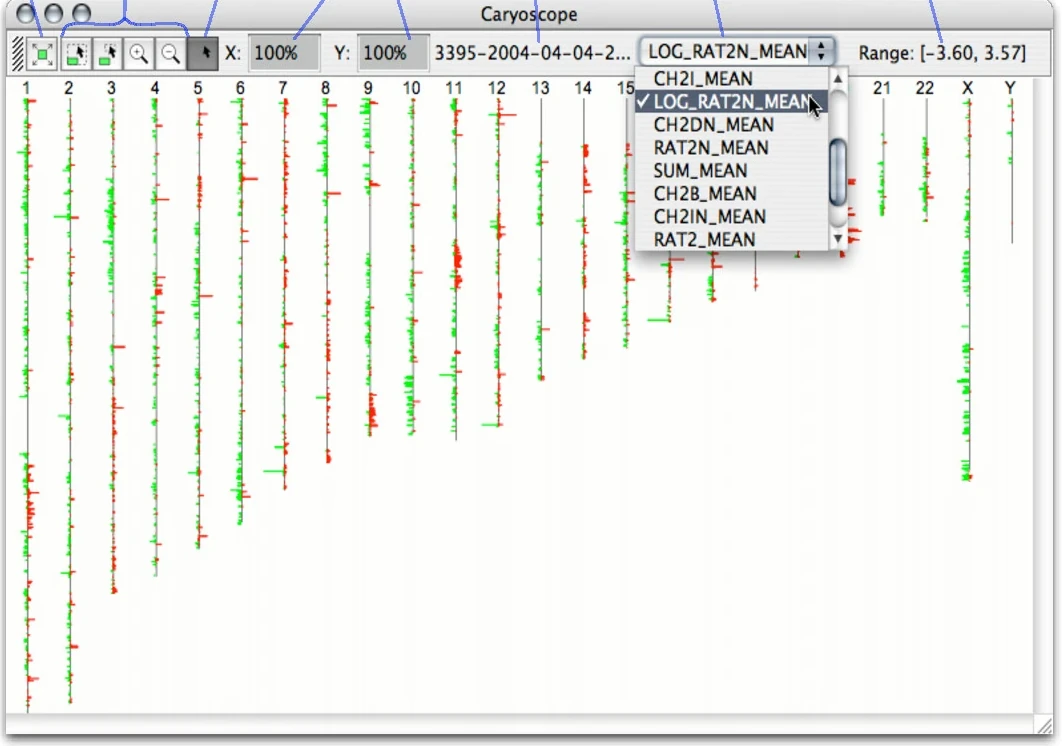Click the dropdown list scroll-down arrow
This screenshot has height=746, width=1062.
(839, 239)
